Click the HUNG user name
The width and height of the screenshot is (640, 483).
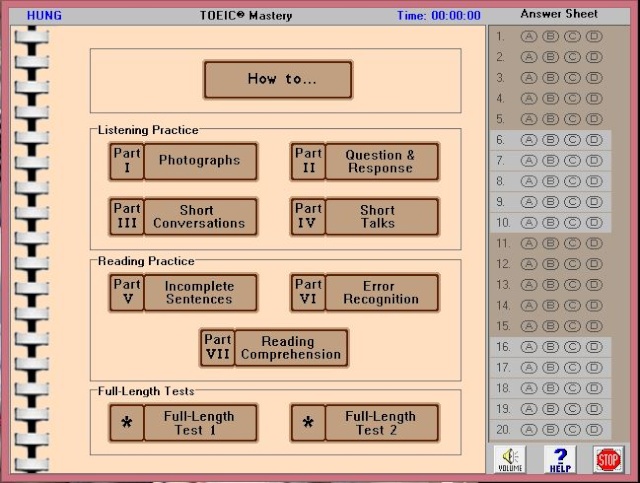[44, 16]
